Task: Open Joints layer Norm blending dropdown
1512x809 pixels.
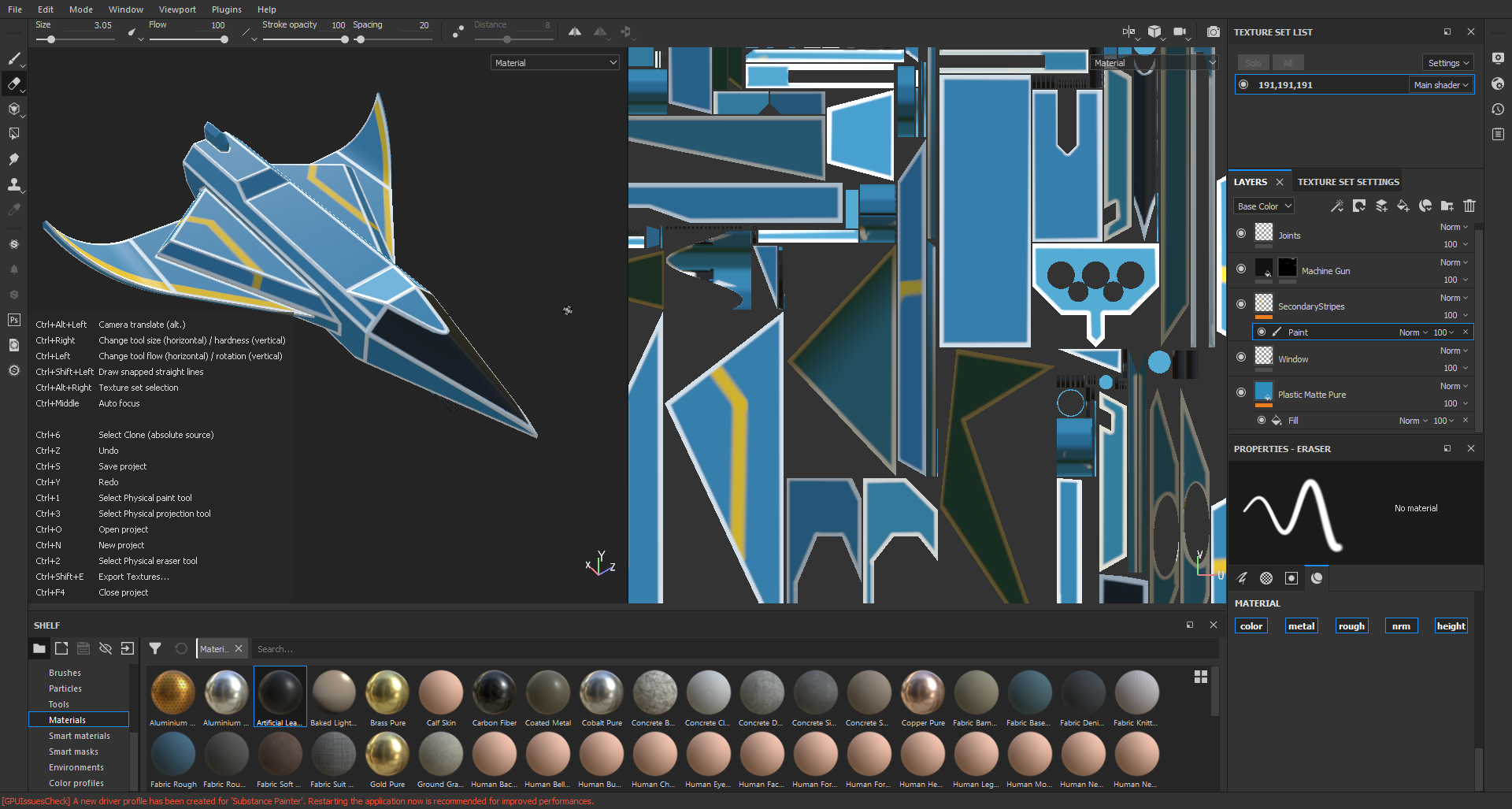Action: pyautogui.click(x=1455, y=227)
